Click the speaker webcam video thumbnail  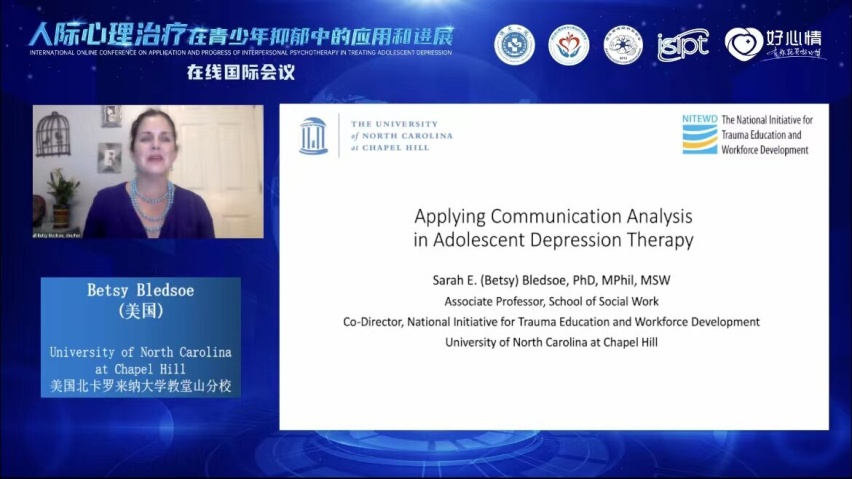tap(148, 171)
